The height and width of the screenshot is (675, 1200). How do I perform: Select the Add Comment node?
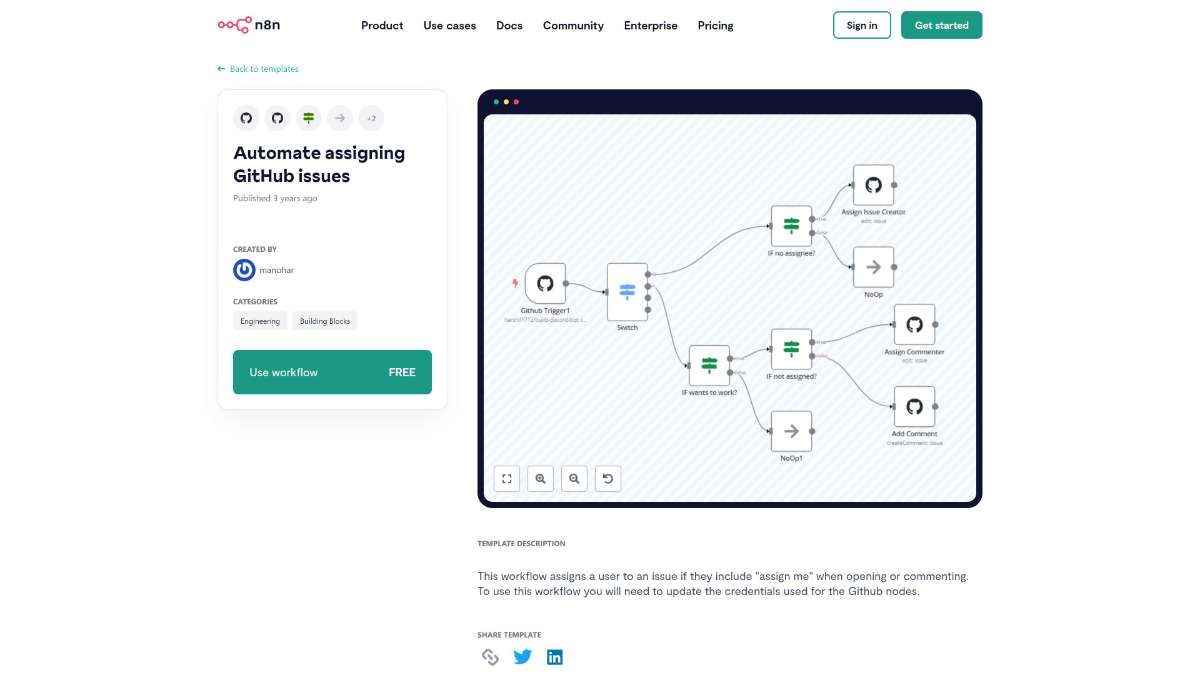tap(914, 407)
